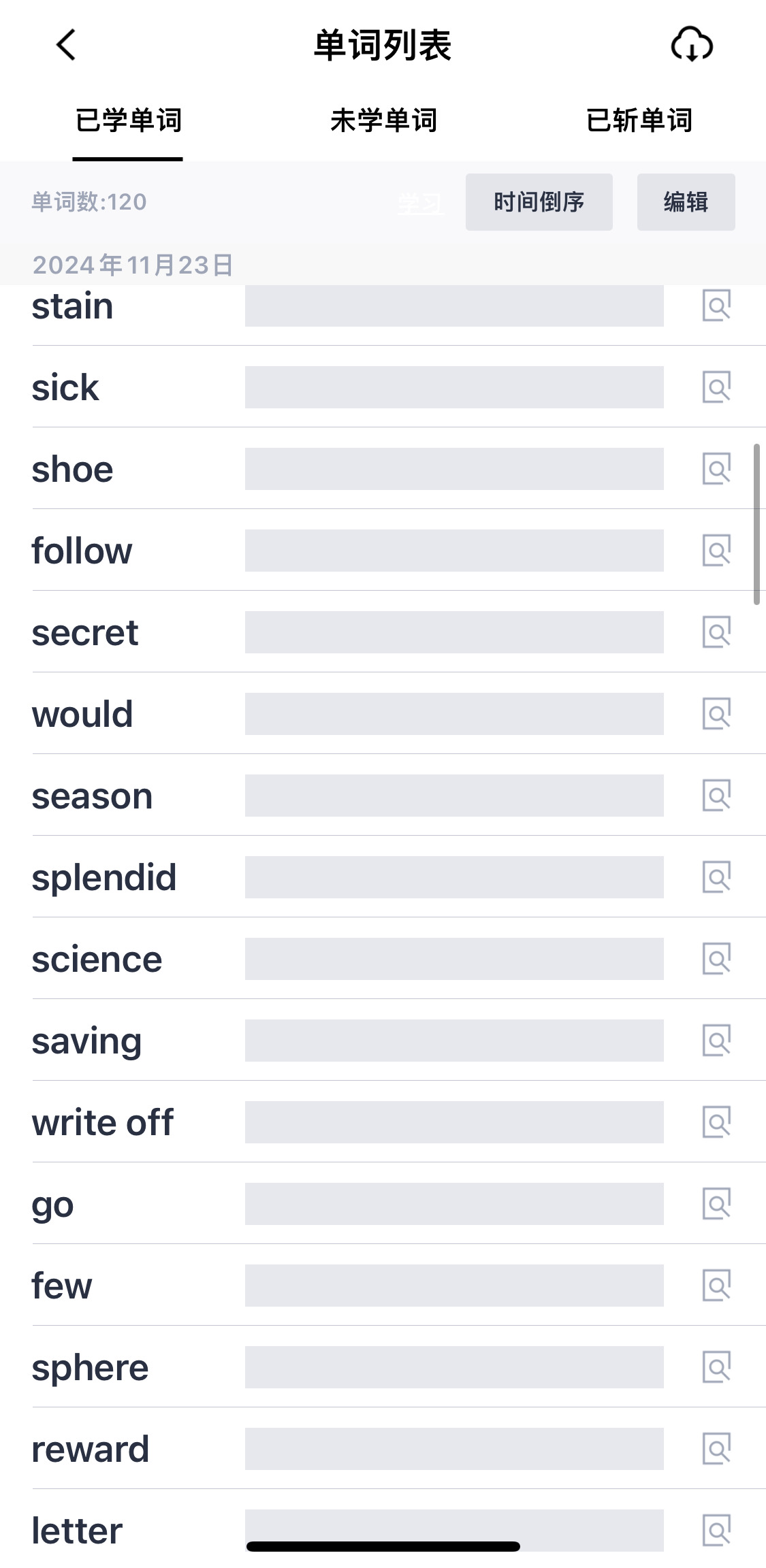This screenshot has height=1568, width=766.
Task: Tap lookup icon next to write off
Action: pos(717,1122)
